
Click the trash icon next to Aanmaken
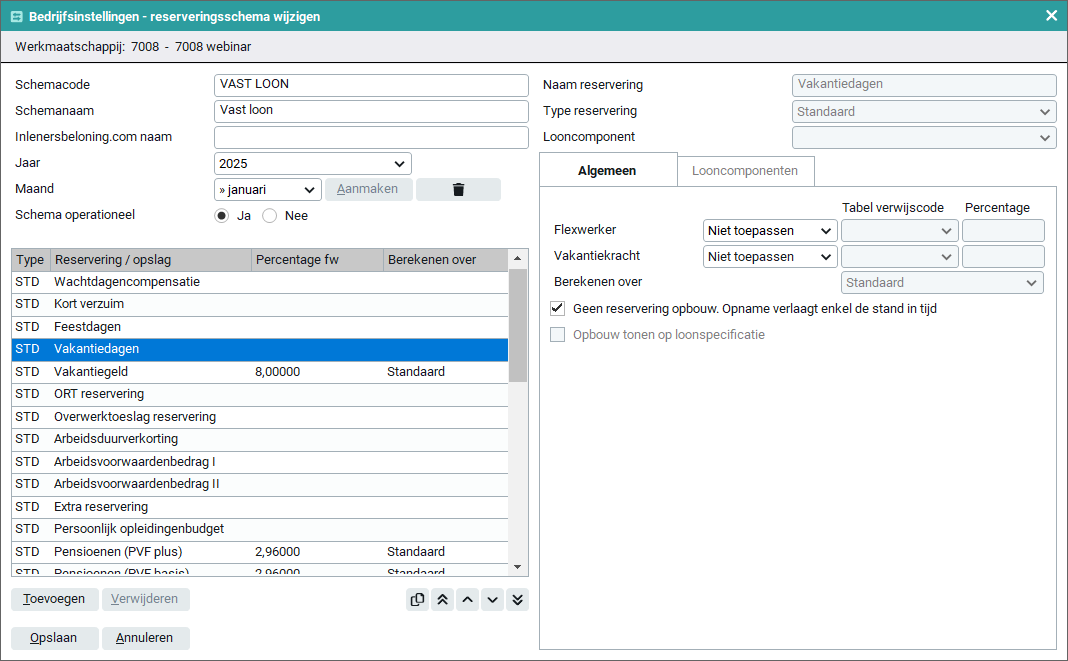458,190
